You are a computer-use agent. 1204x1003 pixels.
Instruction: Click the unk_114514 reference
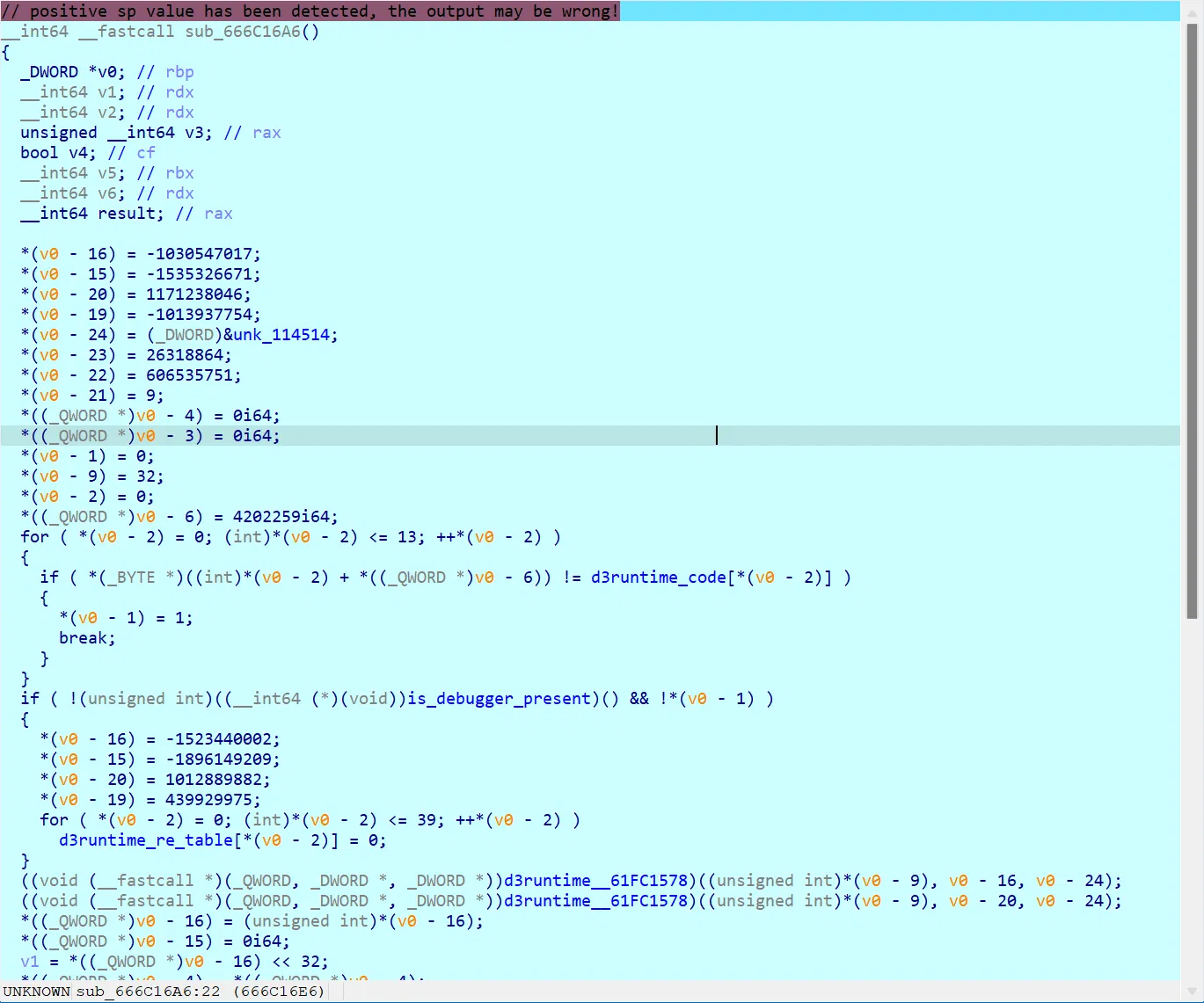[x=281, y=335]
